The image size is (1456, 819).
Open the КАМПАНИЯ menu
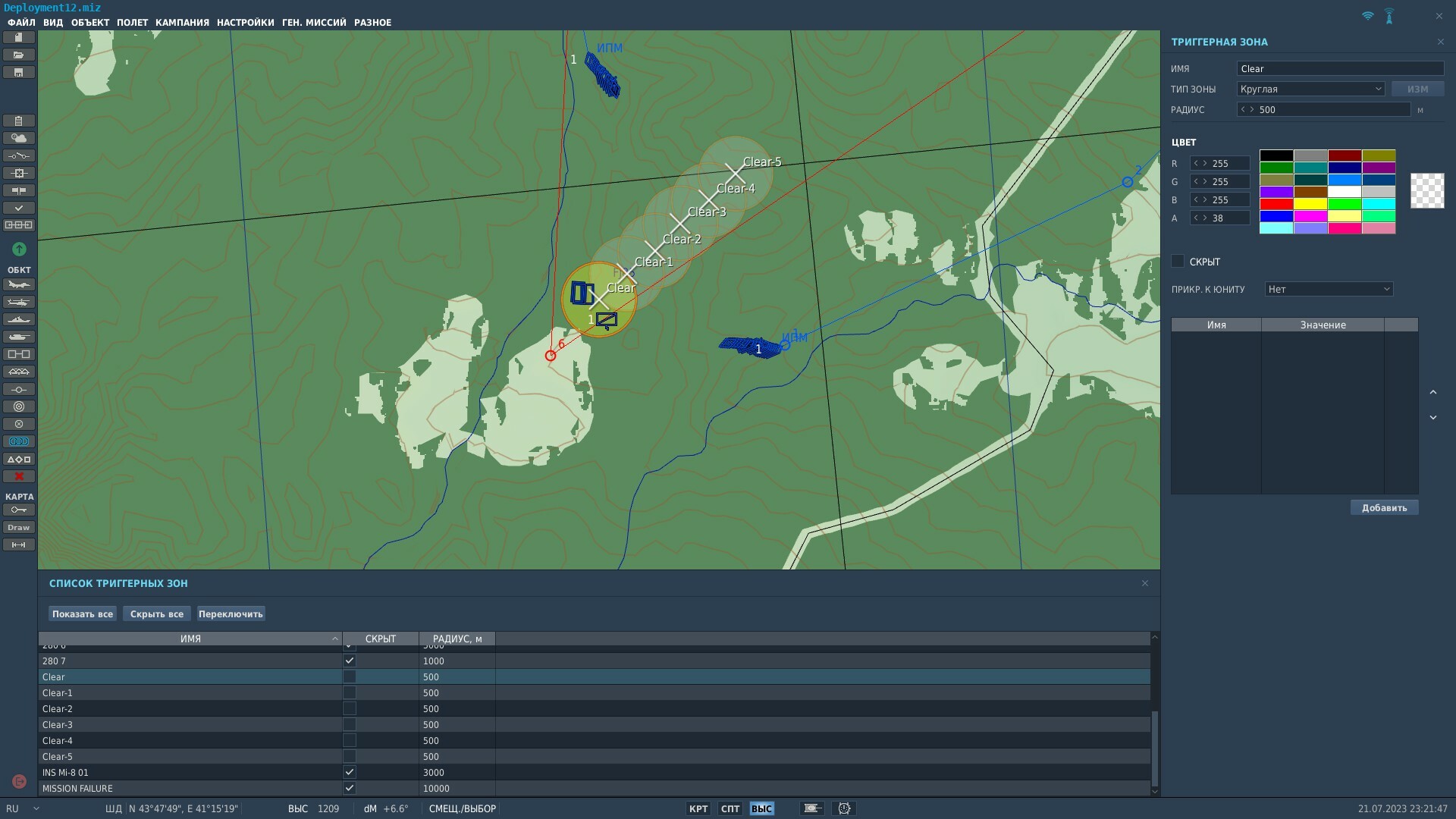(x=182, y=22)
